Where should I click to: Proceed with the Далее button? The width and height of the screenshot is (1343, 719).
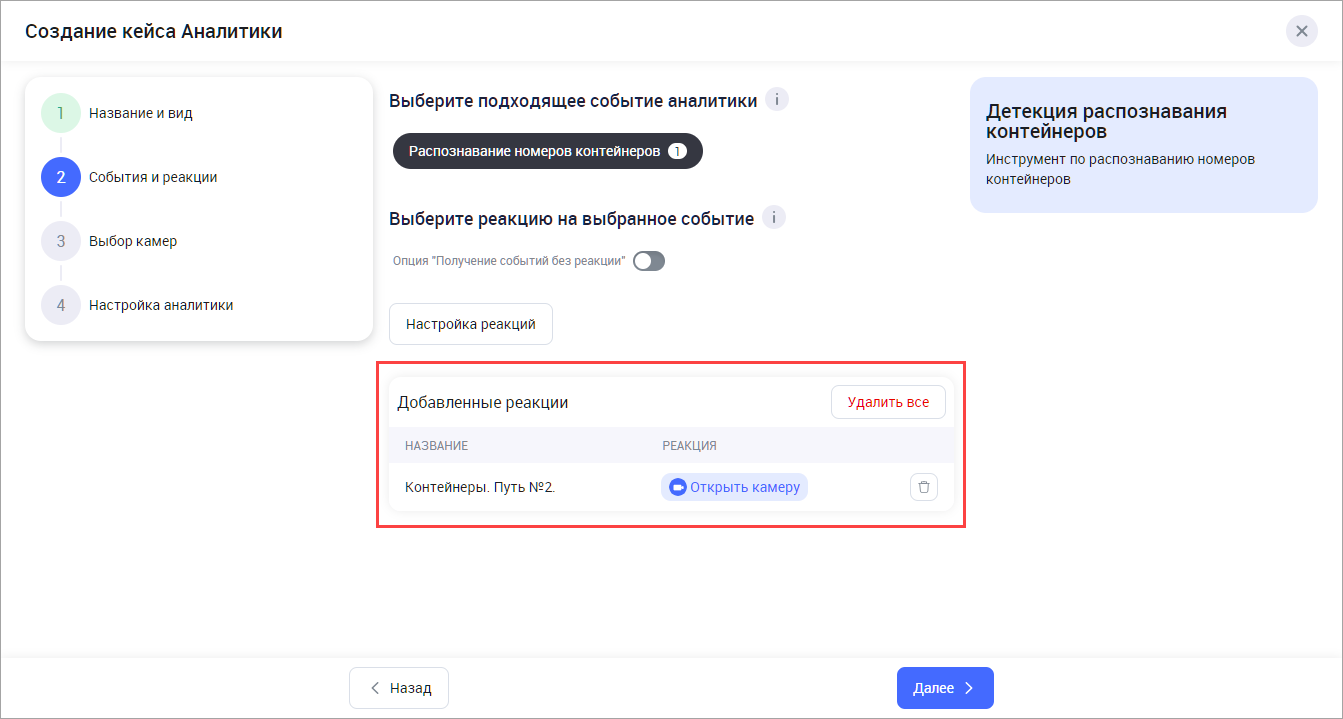(x=945, y=688)
